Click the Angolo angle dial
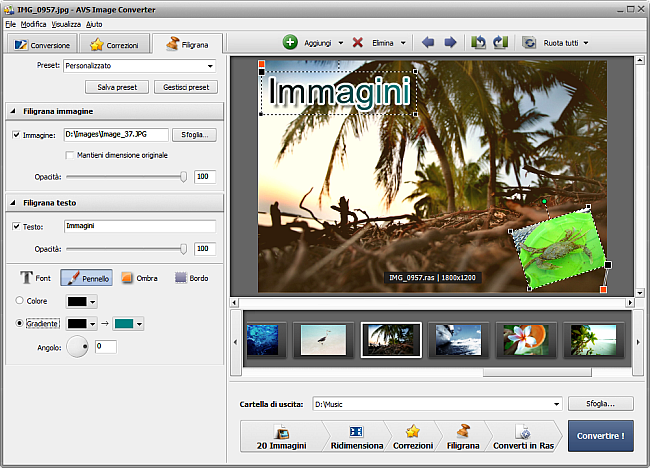The image size is (650, 468). [78, 347]
